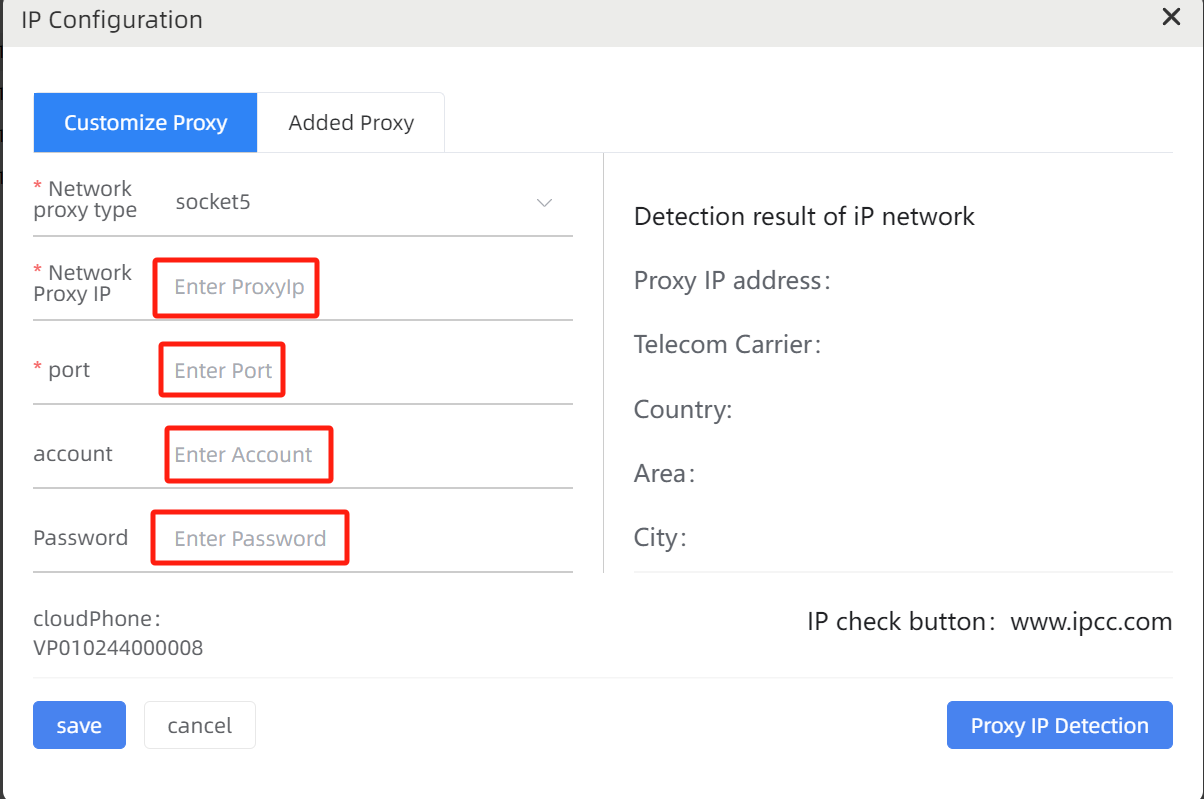
Task: Run Proxy IP Detection
Action: 1059,726
